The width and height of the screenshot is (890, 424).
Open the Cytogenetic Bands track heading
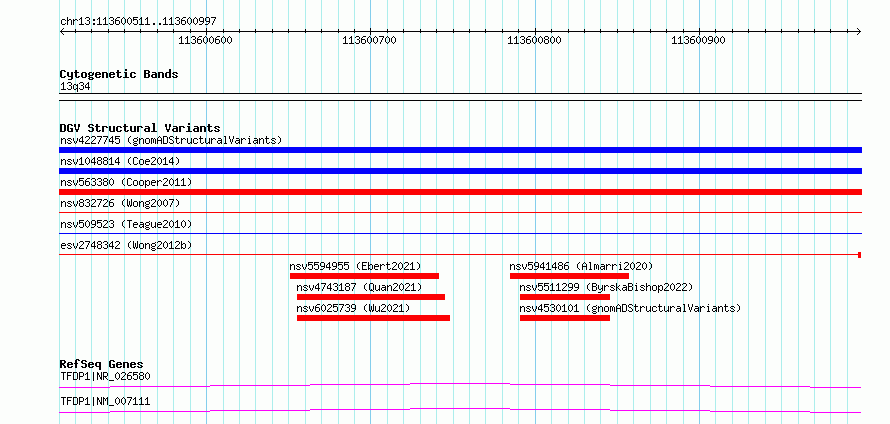tap(119, 74)
